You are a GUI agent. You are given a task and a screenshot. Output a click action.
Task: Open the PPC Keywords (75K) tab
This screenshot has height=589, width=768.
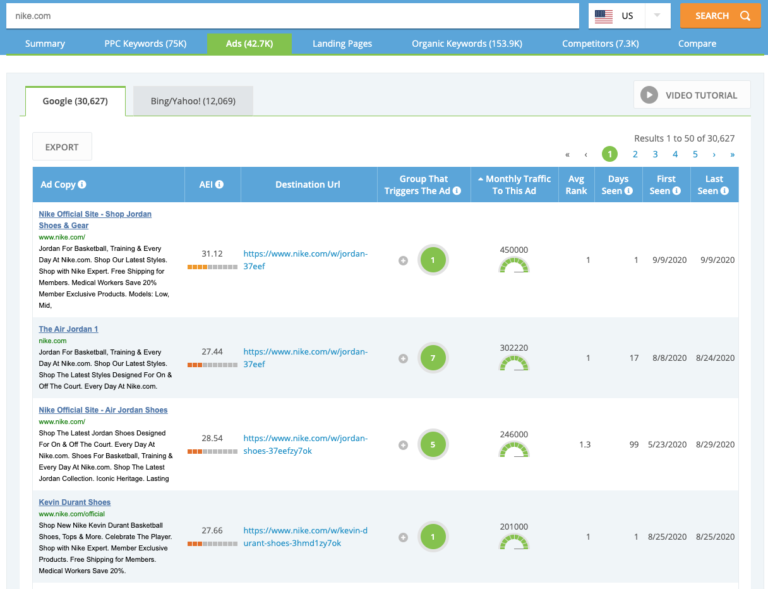tap(145, 44)
